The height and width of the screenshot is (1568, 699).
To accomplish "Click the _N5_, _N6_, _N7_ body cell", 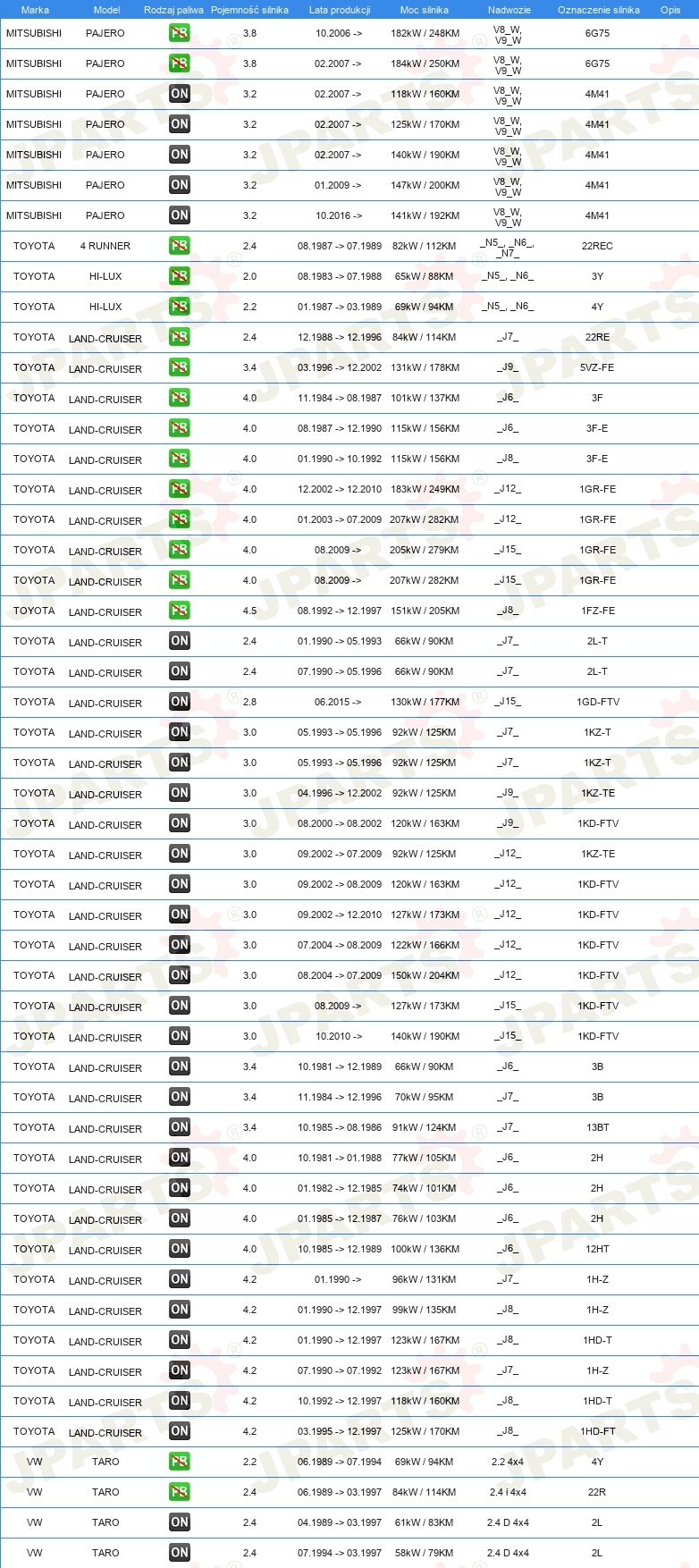I will [508, 248].
